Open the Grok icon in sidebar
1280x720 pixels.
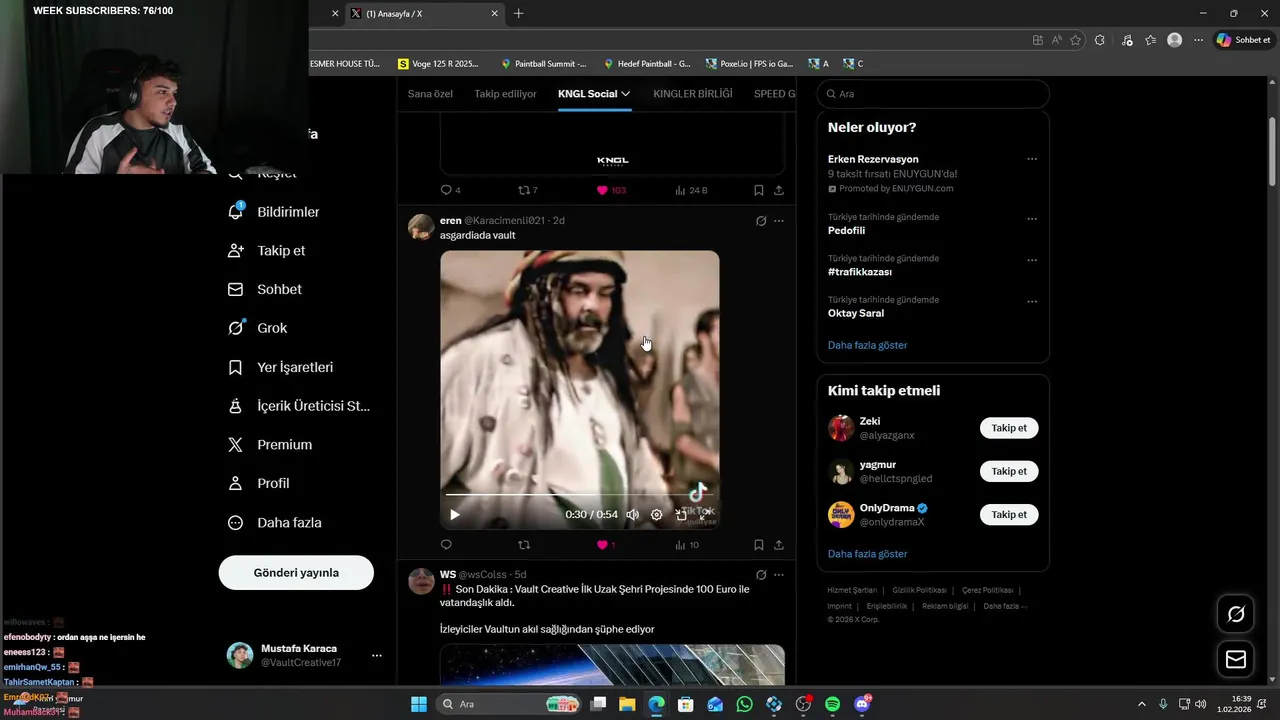[x=236, y=328]
